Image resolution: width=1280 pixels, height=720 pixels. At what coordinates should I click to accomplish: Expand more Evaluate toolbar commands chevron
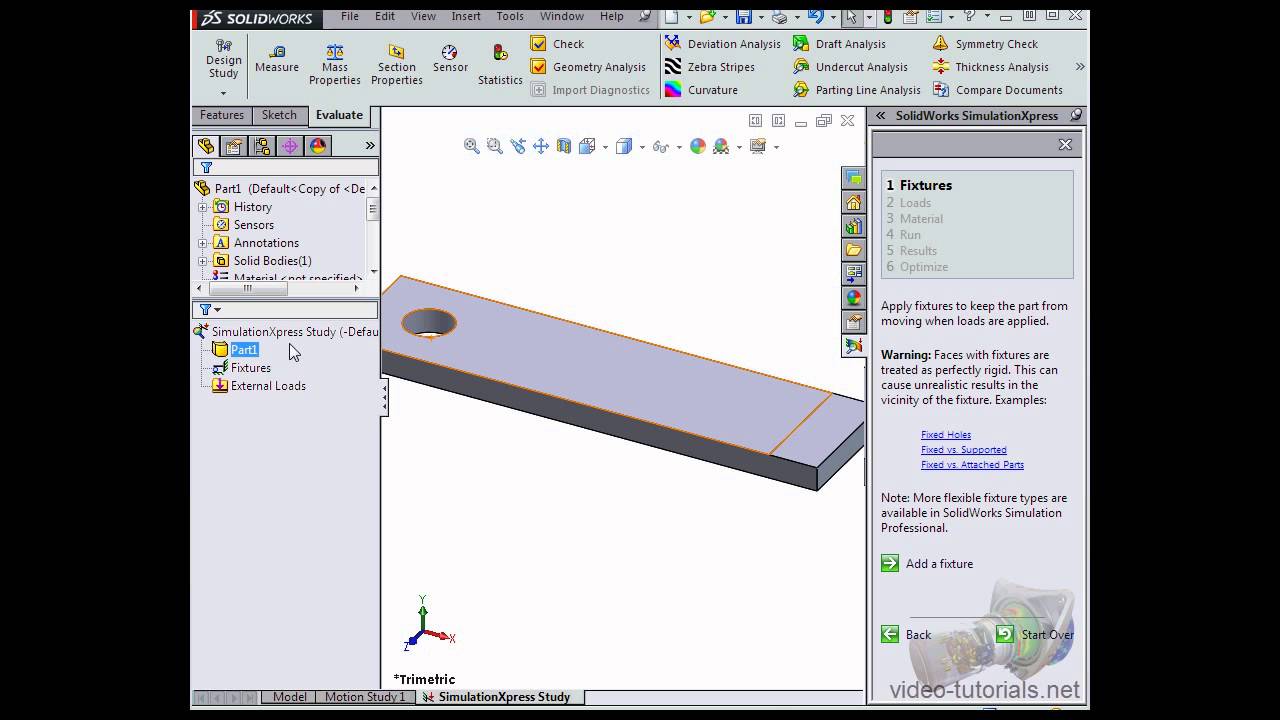click(x=1080, y=67)
